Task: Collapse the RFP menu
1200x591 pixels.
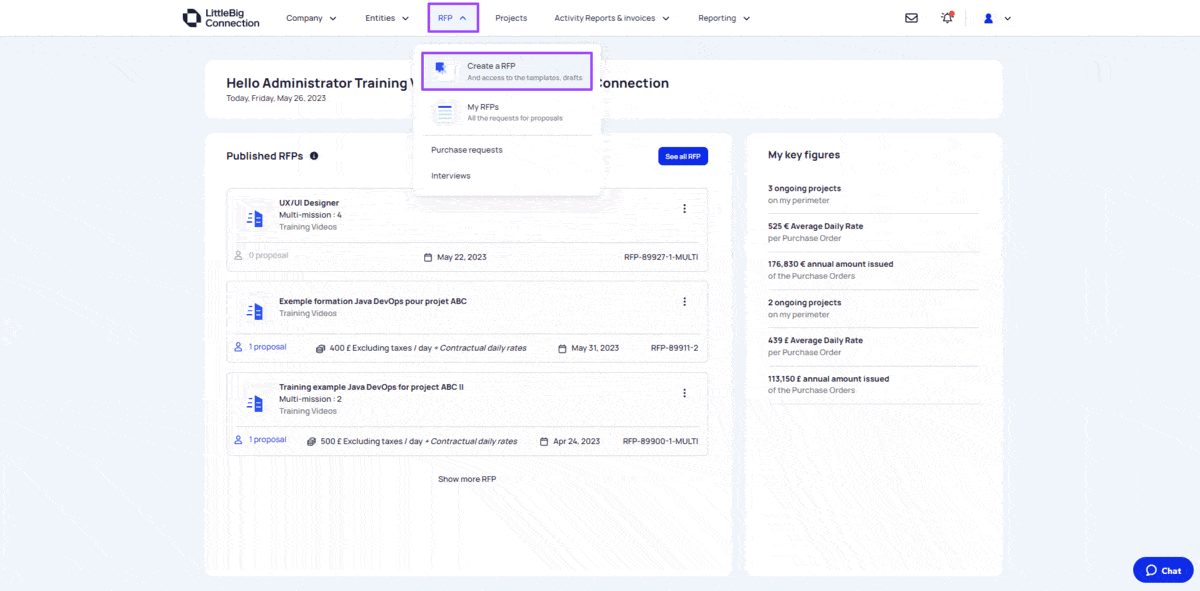Action: 453,18
